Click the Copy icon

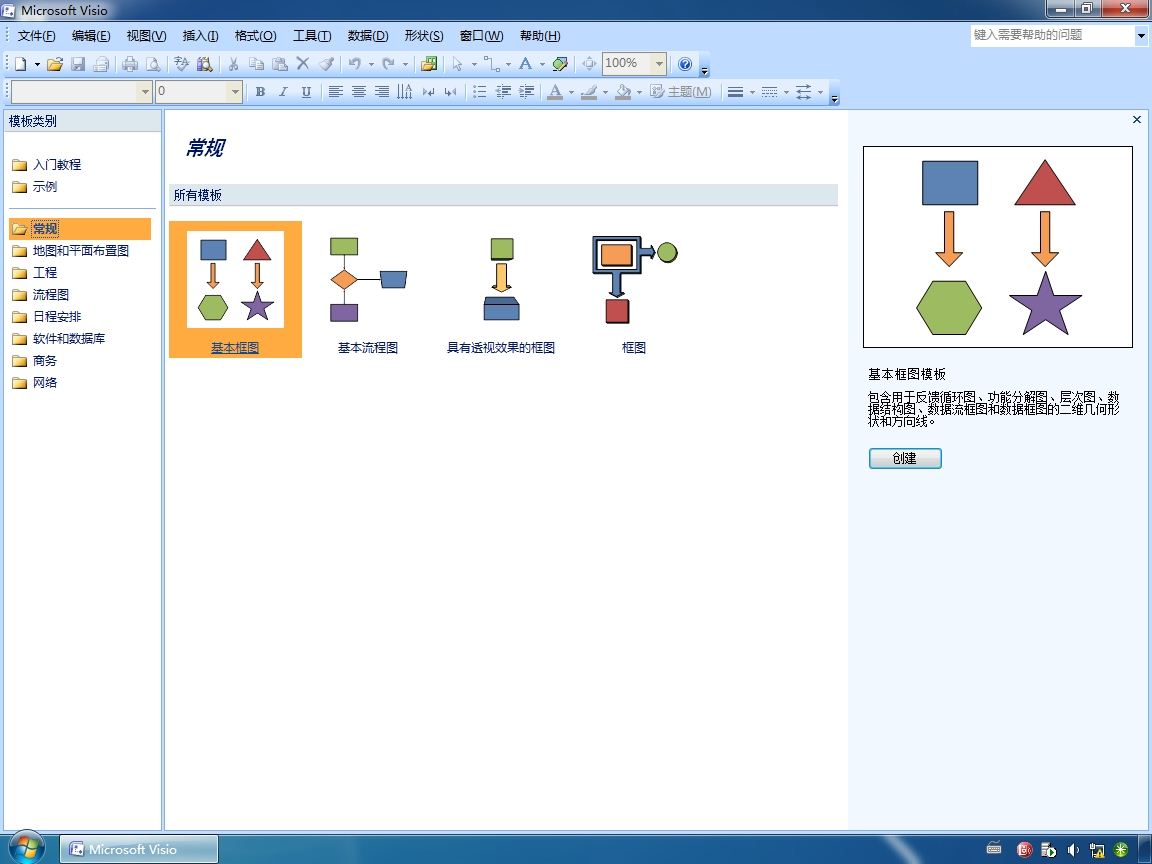coord(256,64)
